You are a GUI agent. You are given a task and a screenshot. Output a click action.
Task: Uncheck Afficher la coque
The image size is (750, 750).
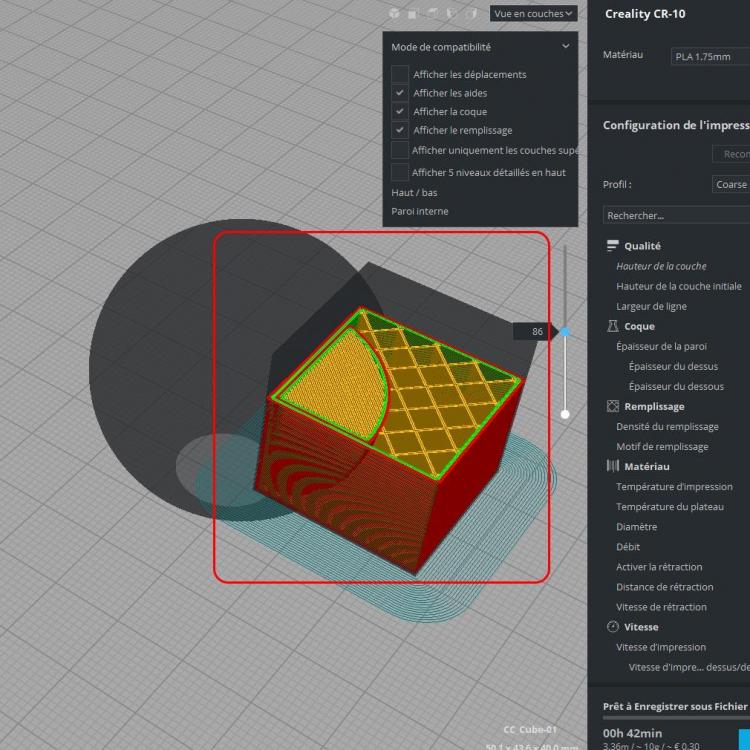click(x=400, y=111)
